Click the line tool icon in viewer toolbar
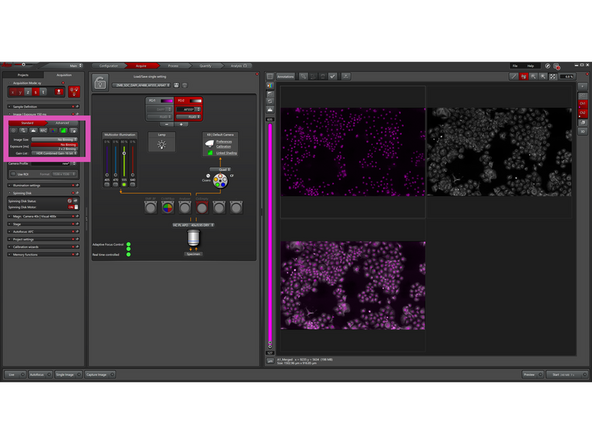Screen dimensions: 592x444 click(514, 76)
